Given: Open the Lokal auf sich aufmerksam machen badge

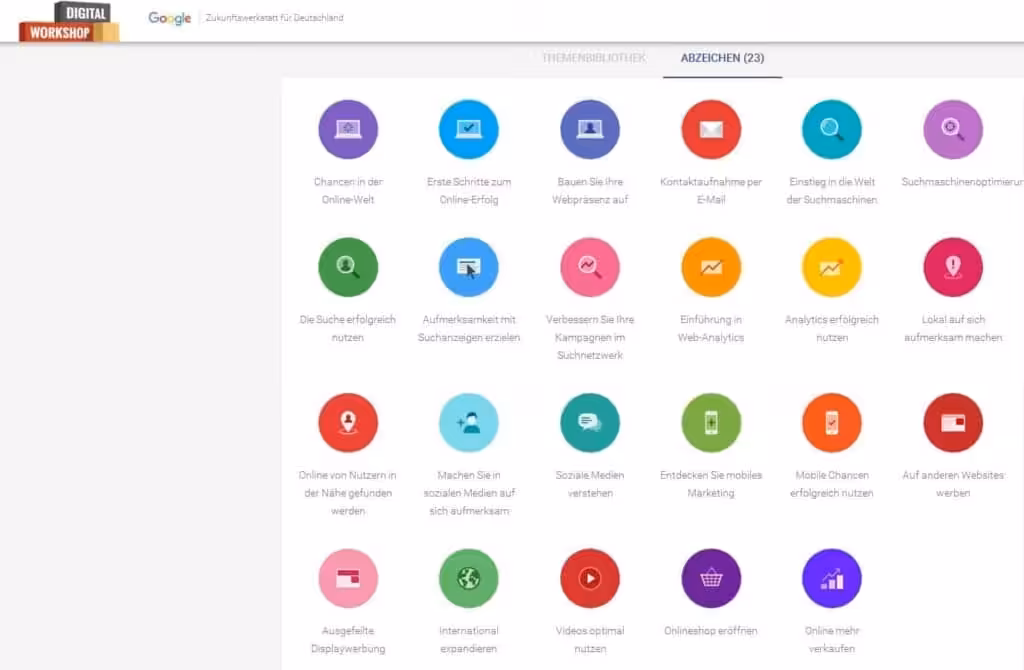Looking at the screenshot, I should (953, 267).
